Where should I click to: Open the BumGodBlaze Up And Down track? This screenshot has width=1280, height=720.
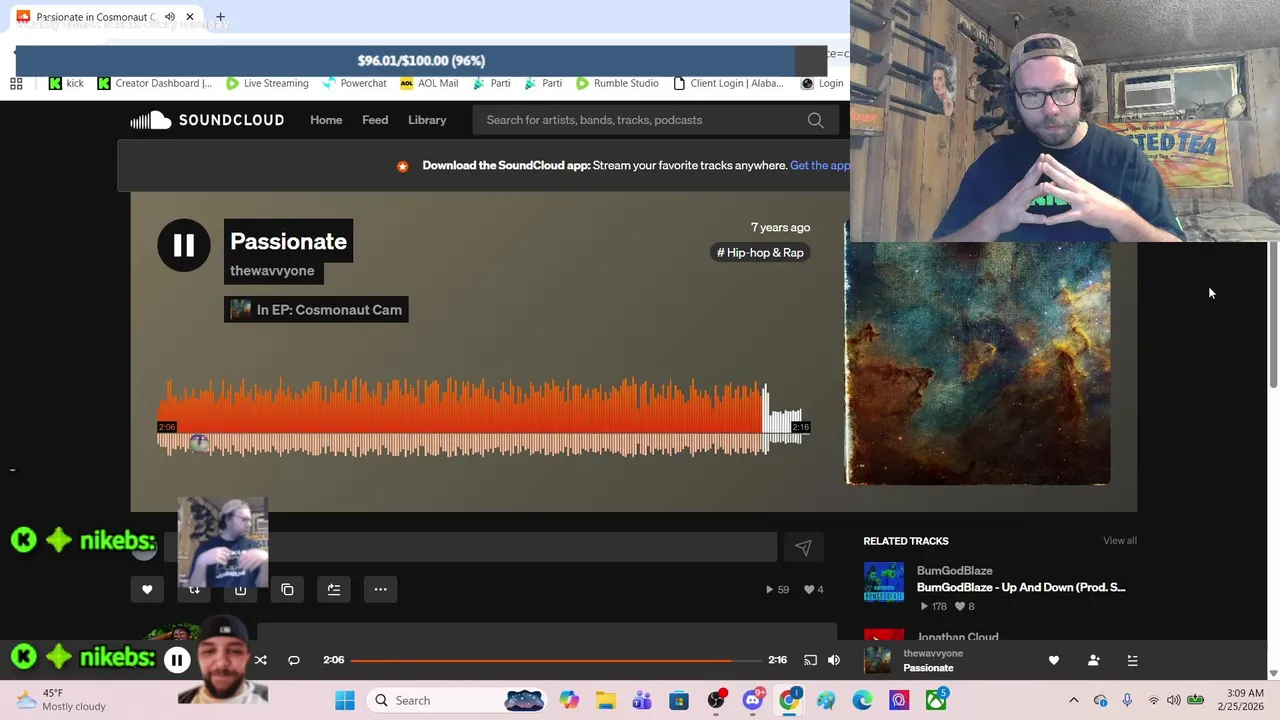click(x=1021, y=588)
